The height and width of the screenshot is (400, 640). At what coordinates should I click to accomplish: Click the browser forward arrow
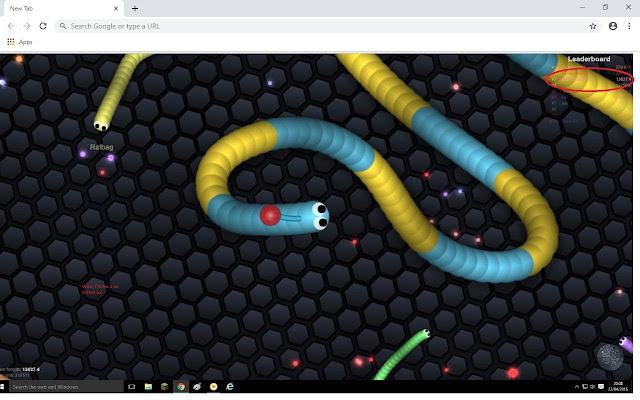pyautogui.click(x=27, y=26)
